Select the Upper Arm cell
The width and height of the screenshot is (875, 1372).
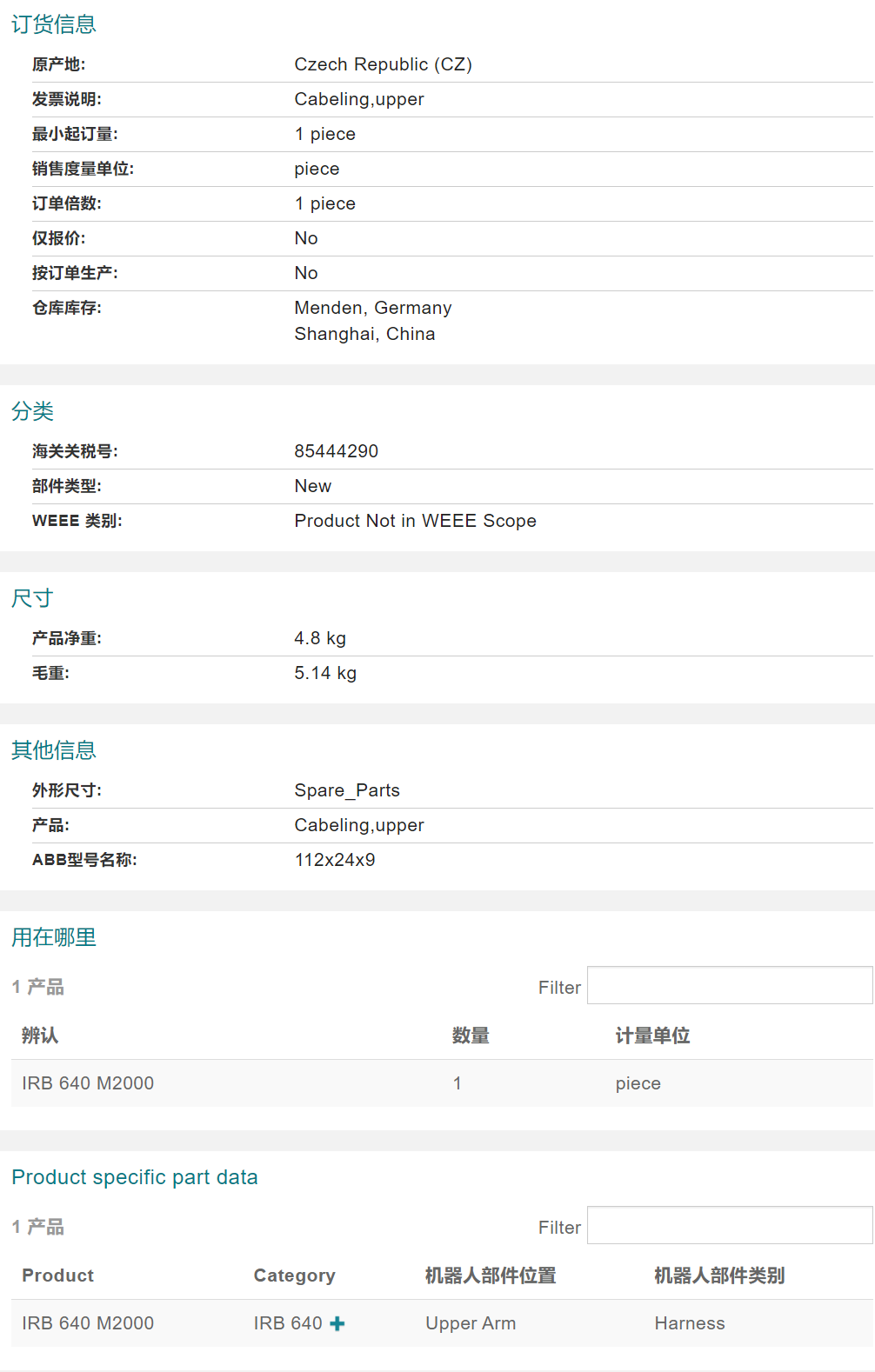click(x=471, y=1323)
